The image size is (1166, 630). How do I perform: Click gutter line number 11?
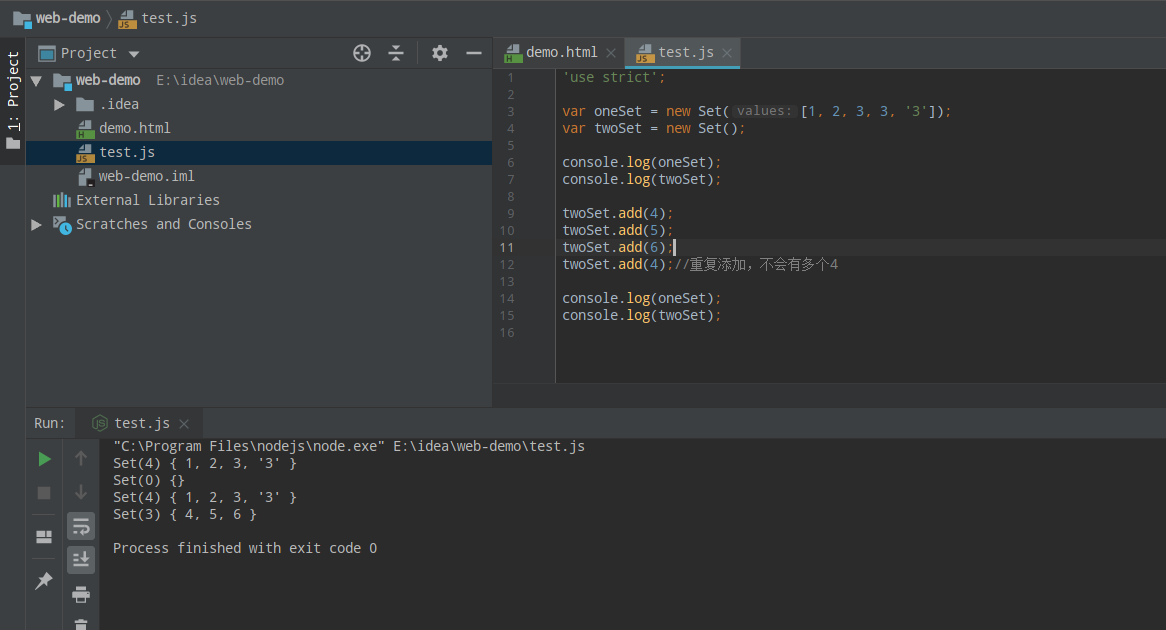(506, 247)
